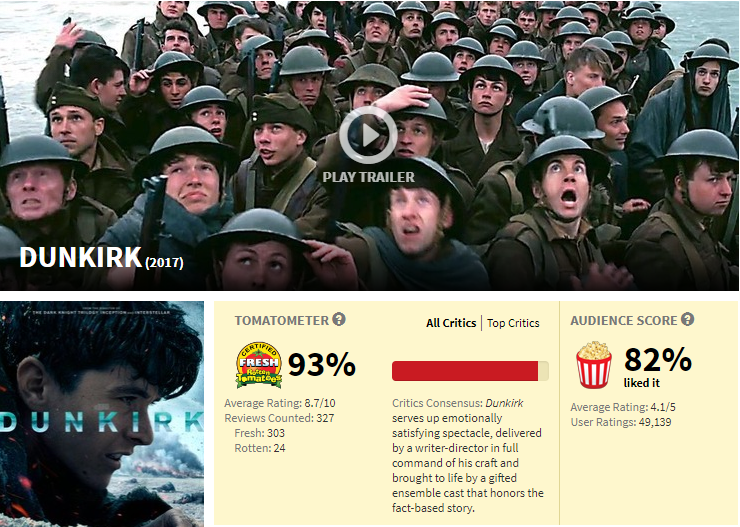Click the Rotten: 24 count
This screenshot has width=740, height=527.
point(260,448)
